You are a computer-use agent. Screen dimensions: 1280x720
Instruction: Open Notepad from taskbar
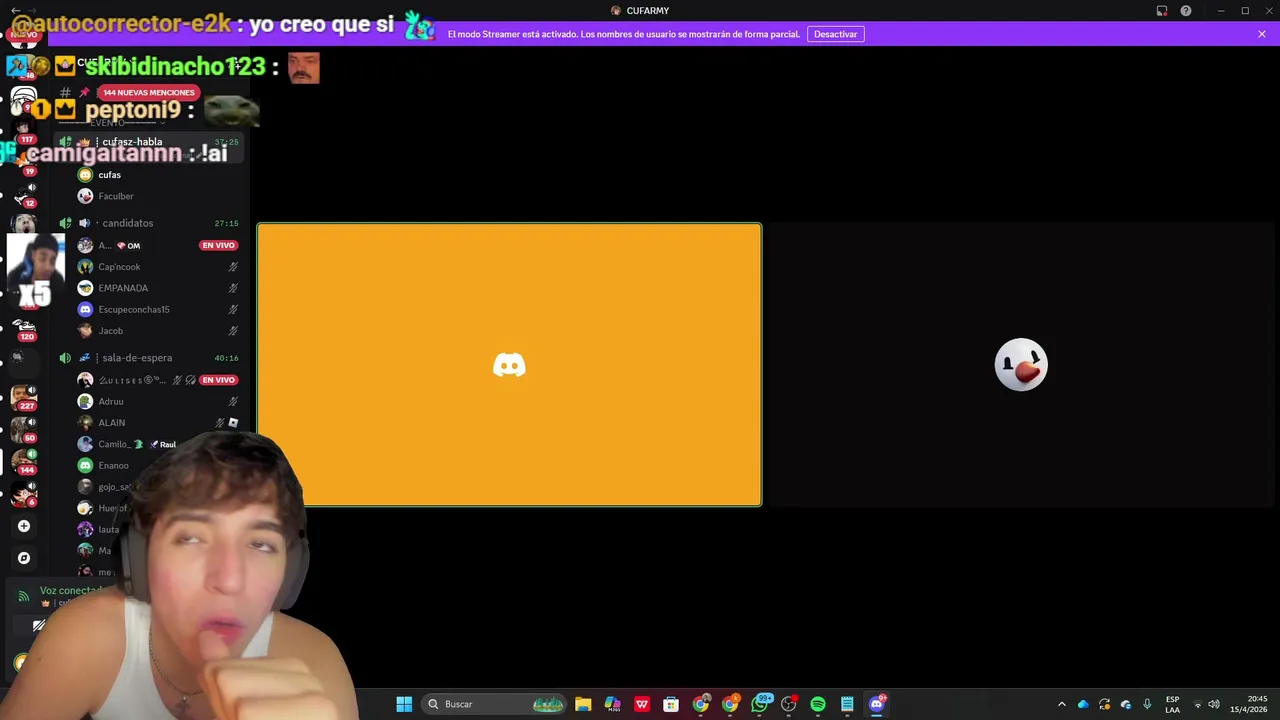tap(847, 704)
